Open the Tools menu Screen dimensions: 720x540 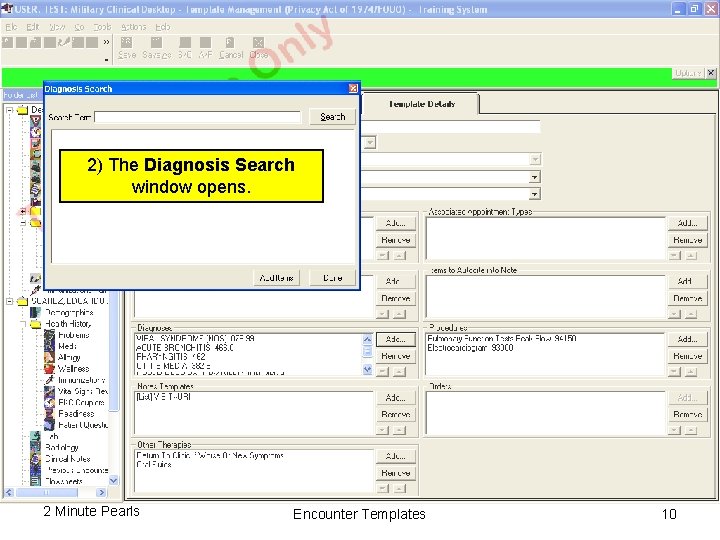[102, 27]
